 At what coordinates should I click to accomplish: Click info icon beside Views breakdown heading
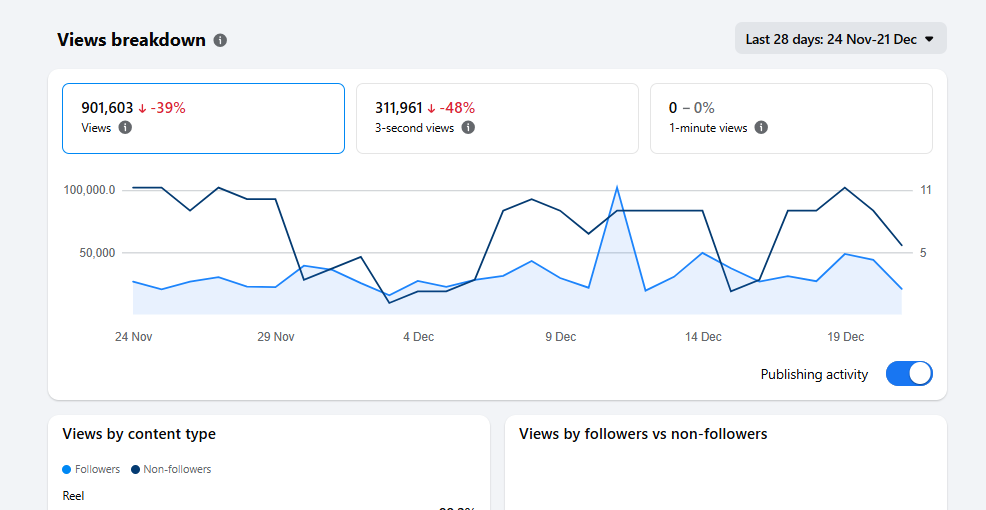(x=220, y=40)
